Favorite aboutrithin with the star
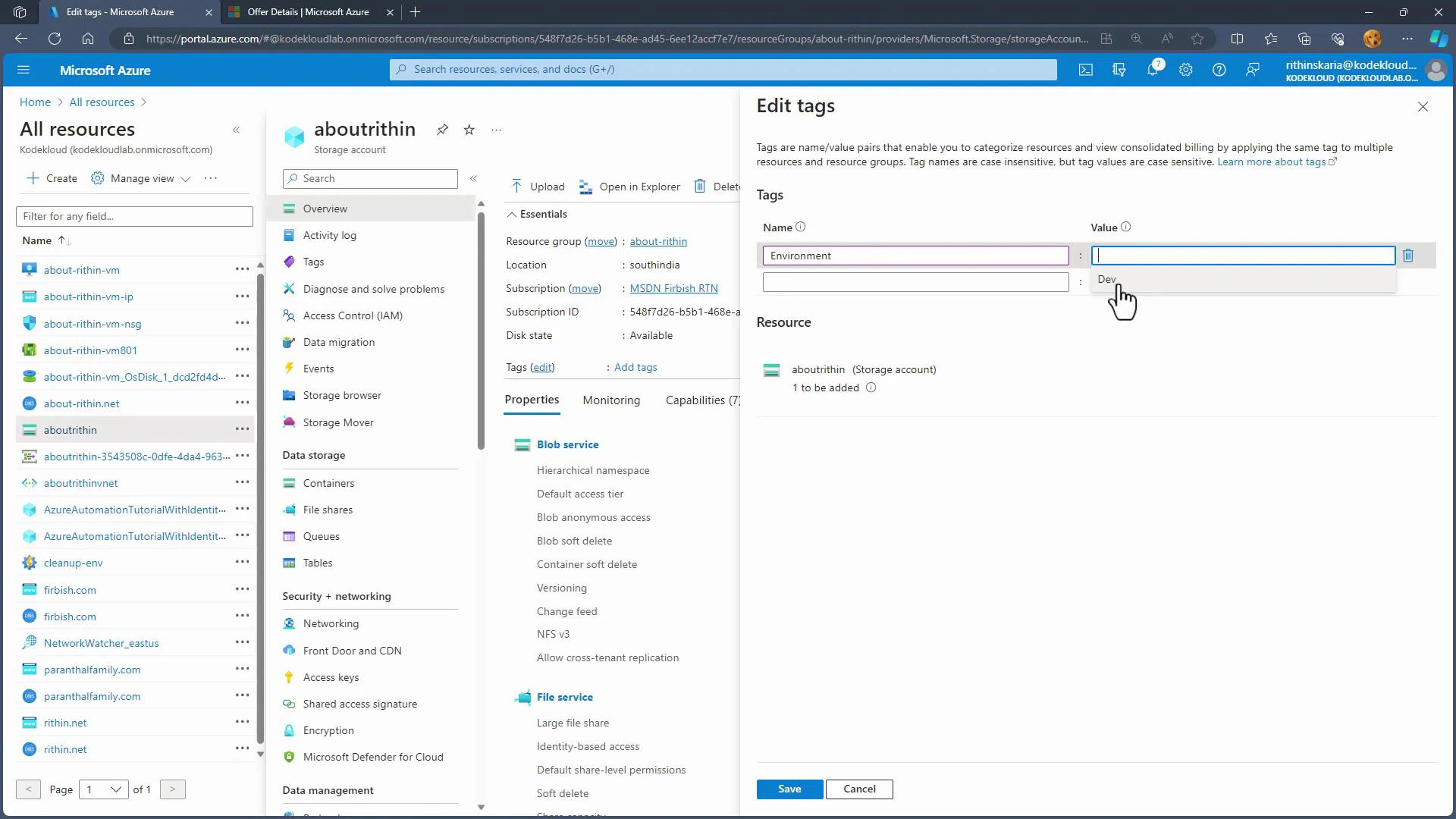The width and height of the screenshot is (1456, 819). point(469,130)
